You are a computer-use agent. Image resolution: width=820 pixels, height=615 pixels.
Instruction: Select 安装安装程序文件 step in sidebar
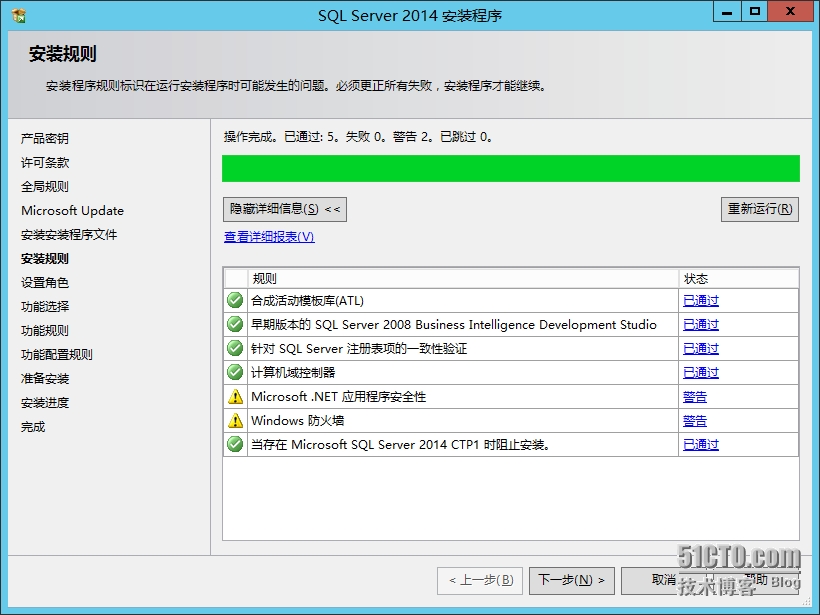(69, 235)
